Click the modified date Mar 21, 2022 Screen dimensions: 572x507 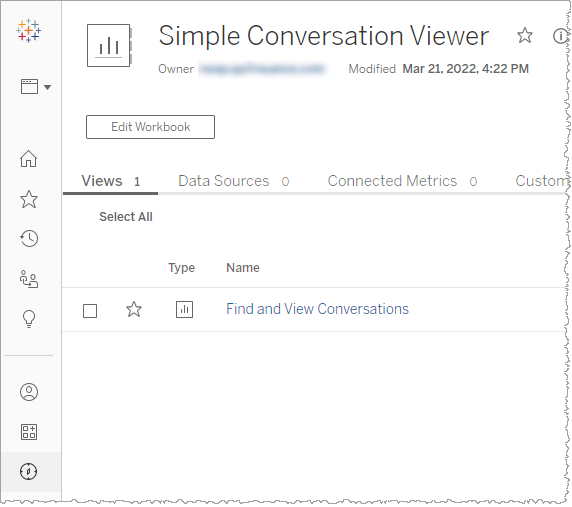465,69
